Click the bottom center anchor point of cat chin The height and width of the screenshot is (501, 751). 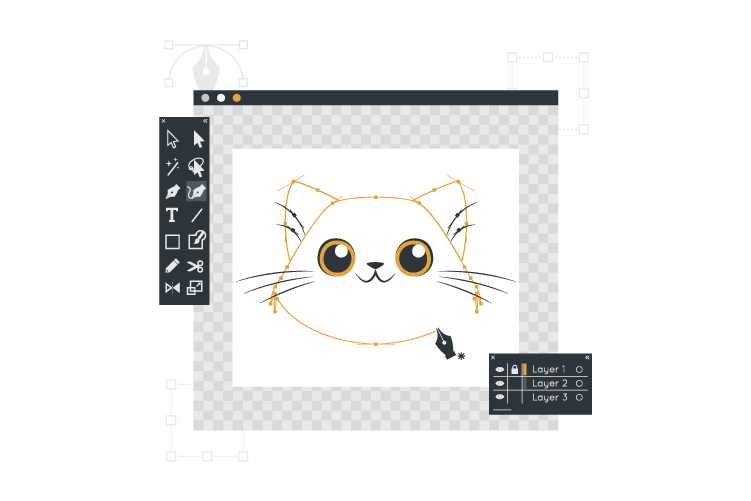(x=376, y=344)
